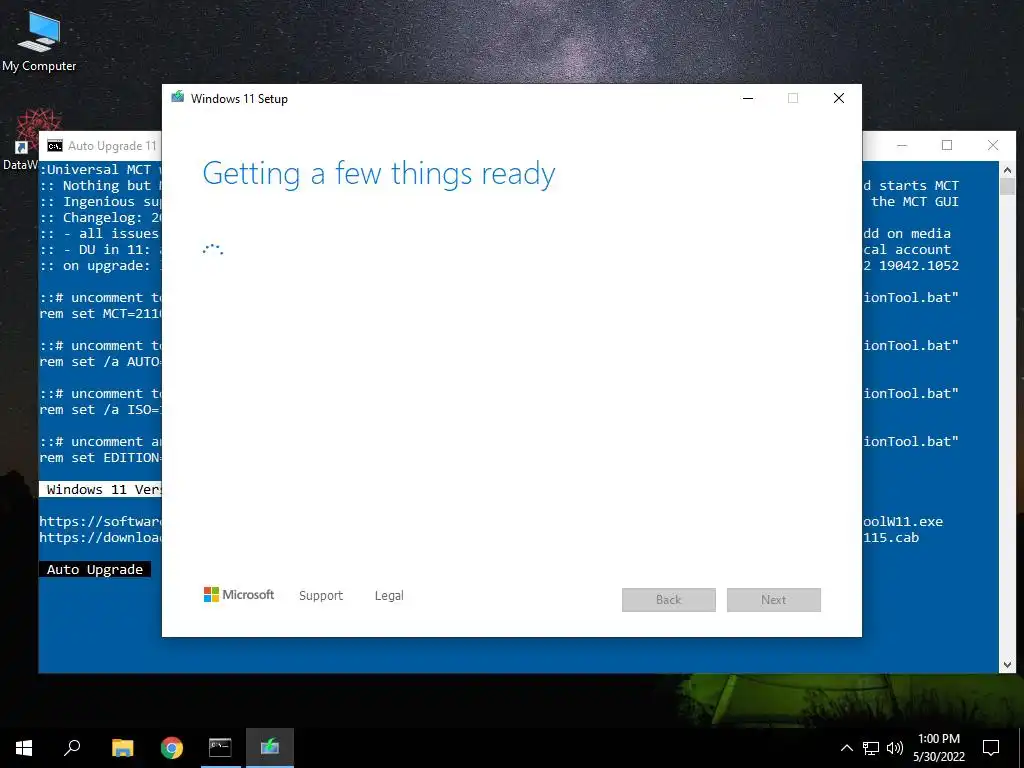
Task: Open the Legal link in setup
Action: (389, 596)
